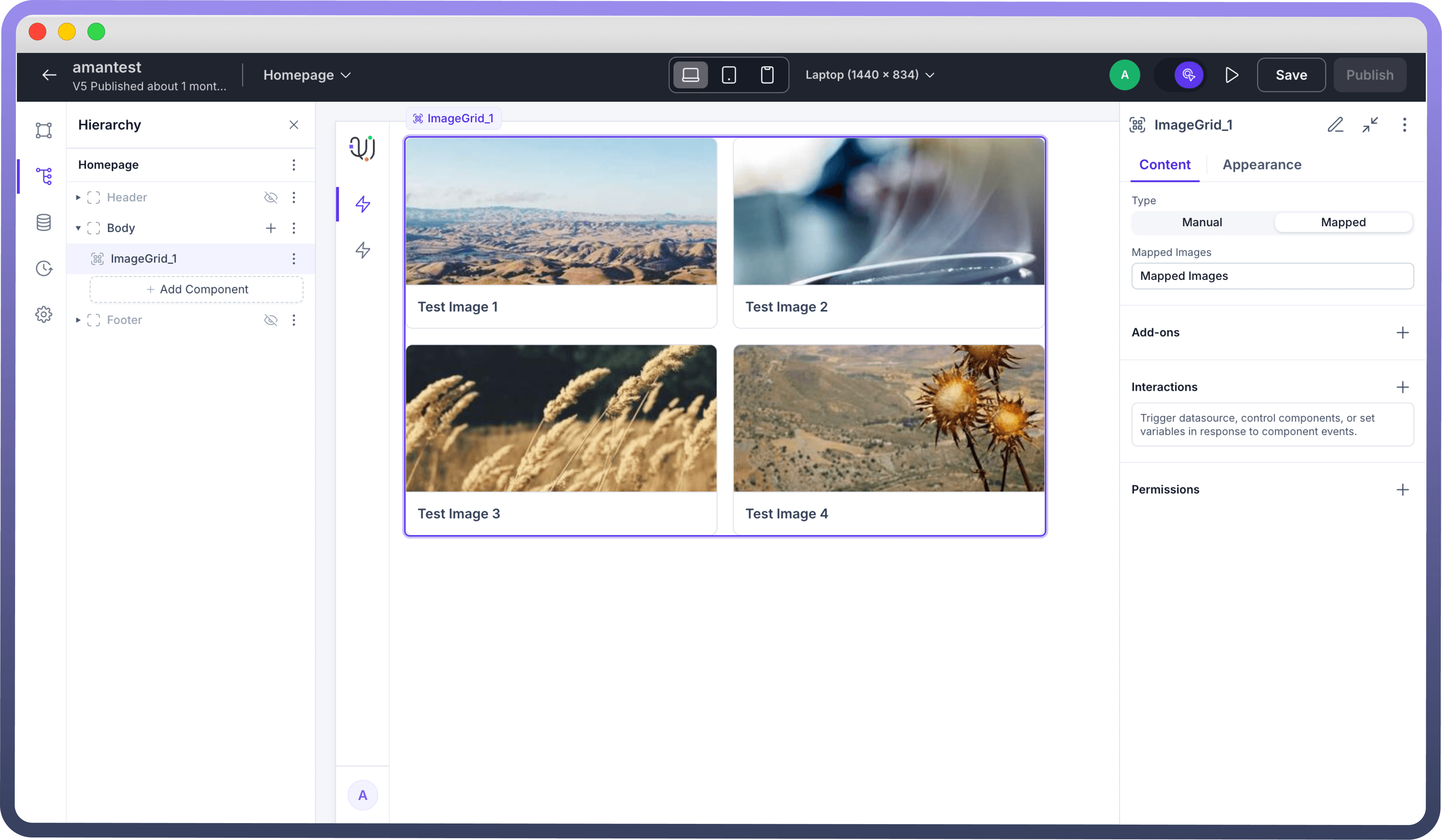Open the version history clock icon

click(43, 268)
